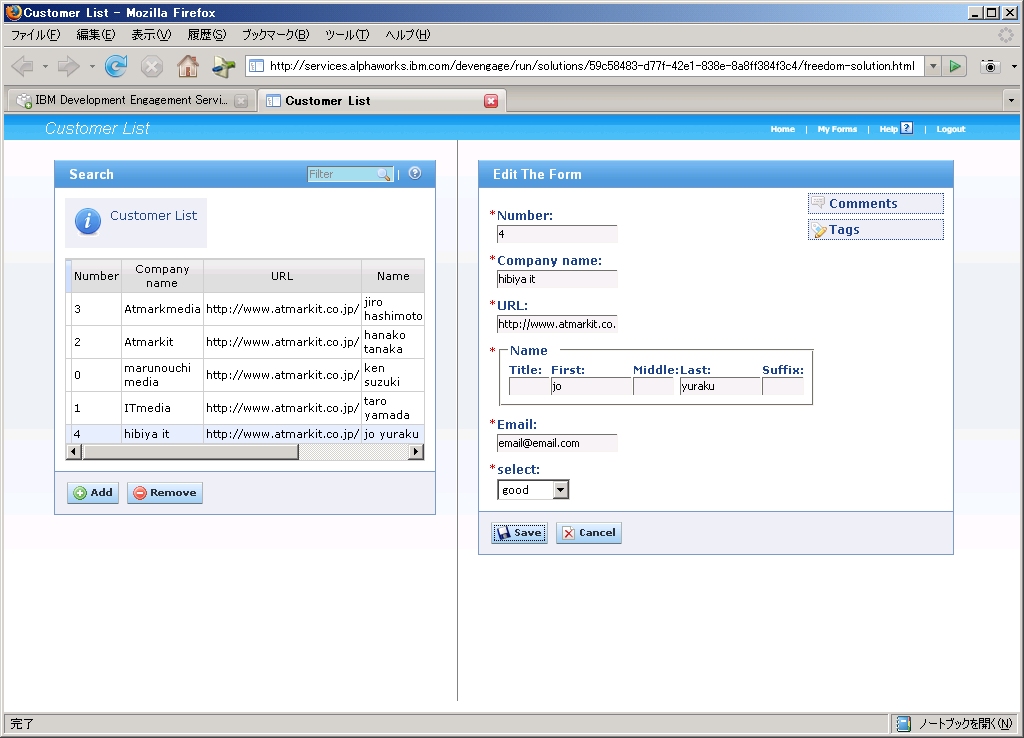This screenshot has width=1024, height=738.
Task: Click the Suffix name field
Action: (782, 386)
